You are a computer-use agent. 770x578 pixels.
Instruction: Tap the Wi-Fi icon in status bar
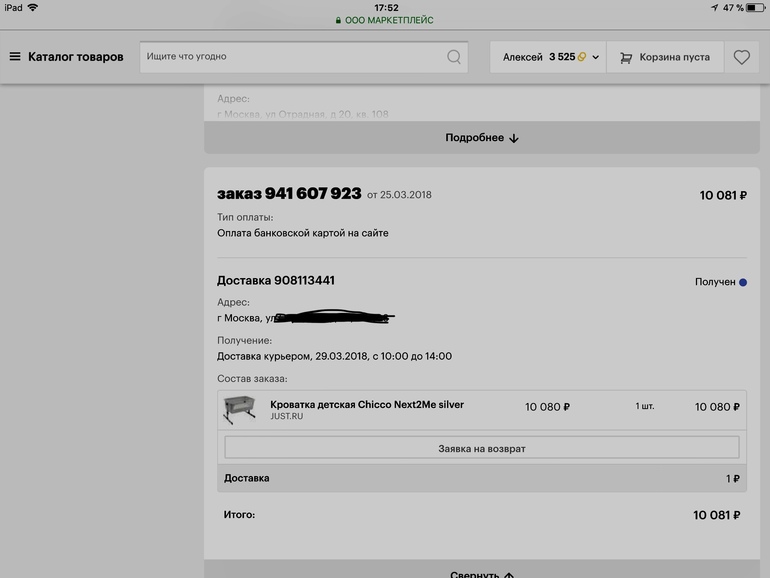click(33, 7)
